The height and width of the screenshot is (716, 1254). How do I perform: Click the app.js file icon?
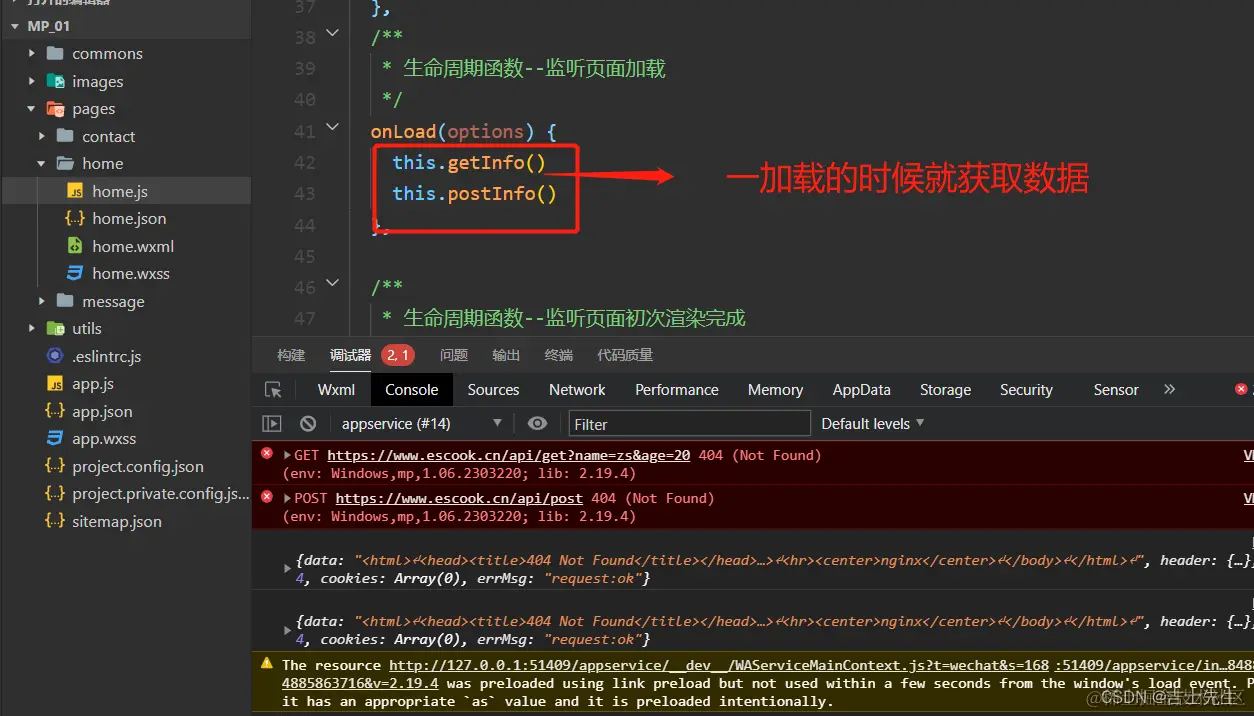55,384
